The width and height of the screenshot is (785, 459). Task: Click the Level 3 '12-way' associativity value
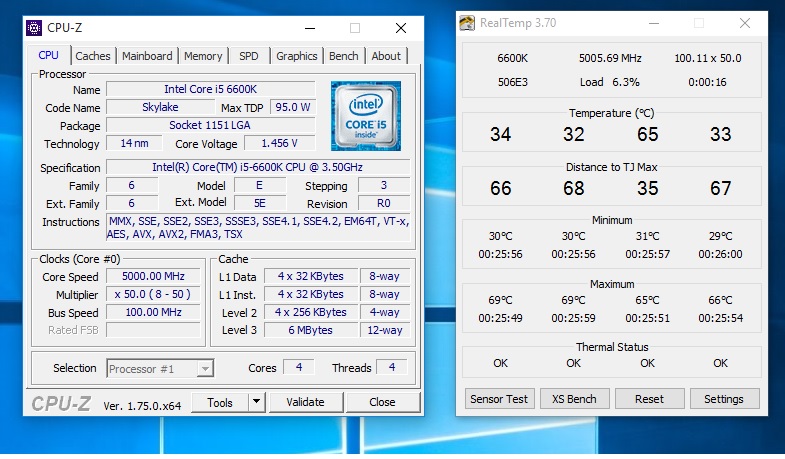point(384,330)
